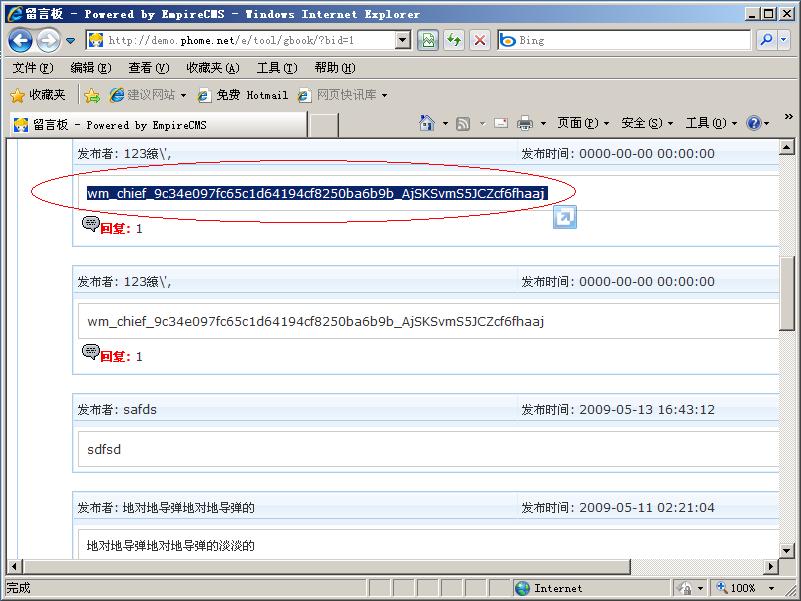Start search with the magnifier icon
801x601 pixels.
pyautogui.click(x=766, y=40)
